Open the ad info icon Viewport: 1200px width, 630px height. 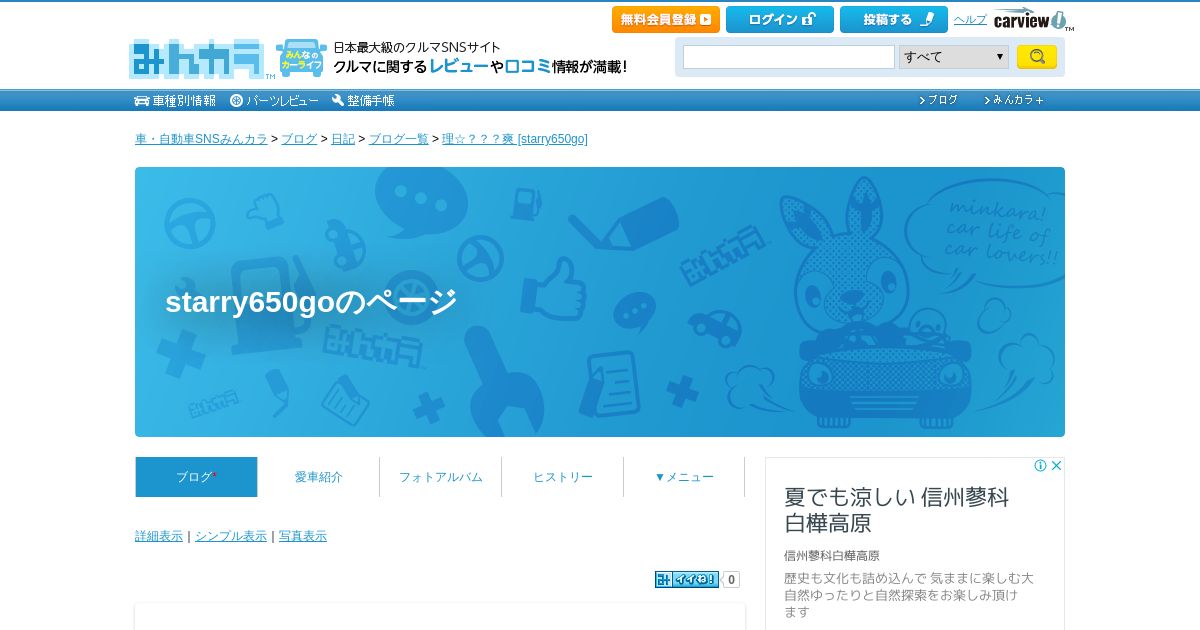point(1040,466)
